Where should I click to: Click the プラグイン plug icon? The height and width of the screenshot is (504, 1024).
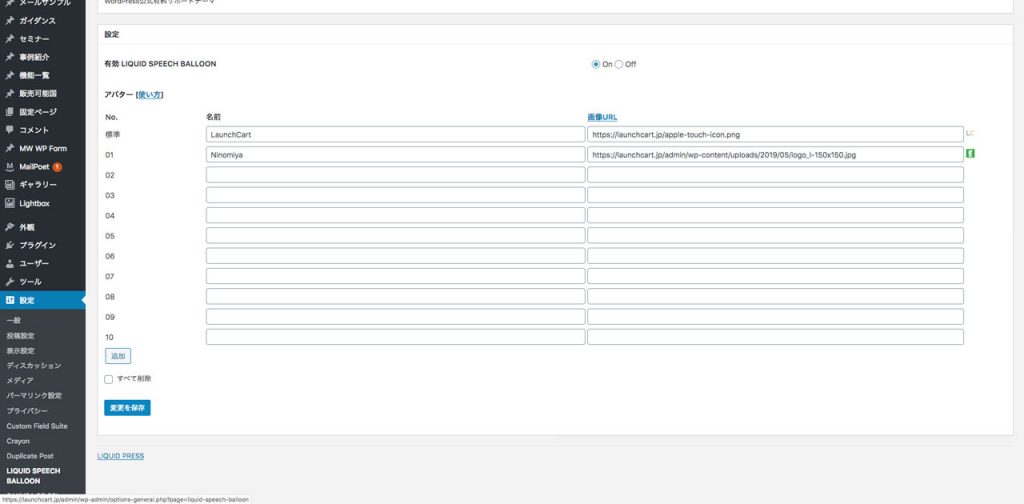(9, 245)
